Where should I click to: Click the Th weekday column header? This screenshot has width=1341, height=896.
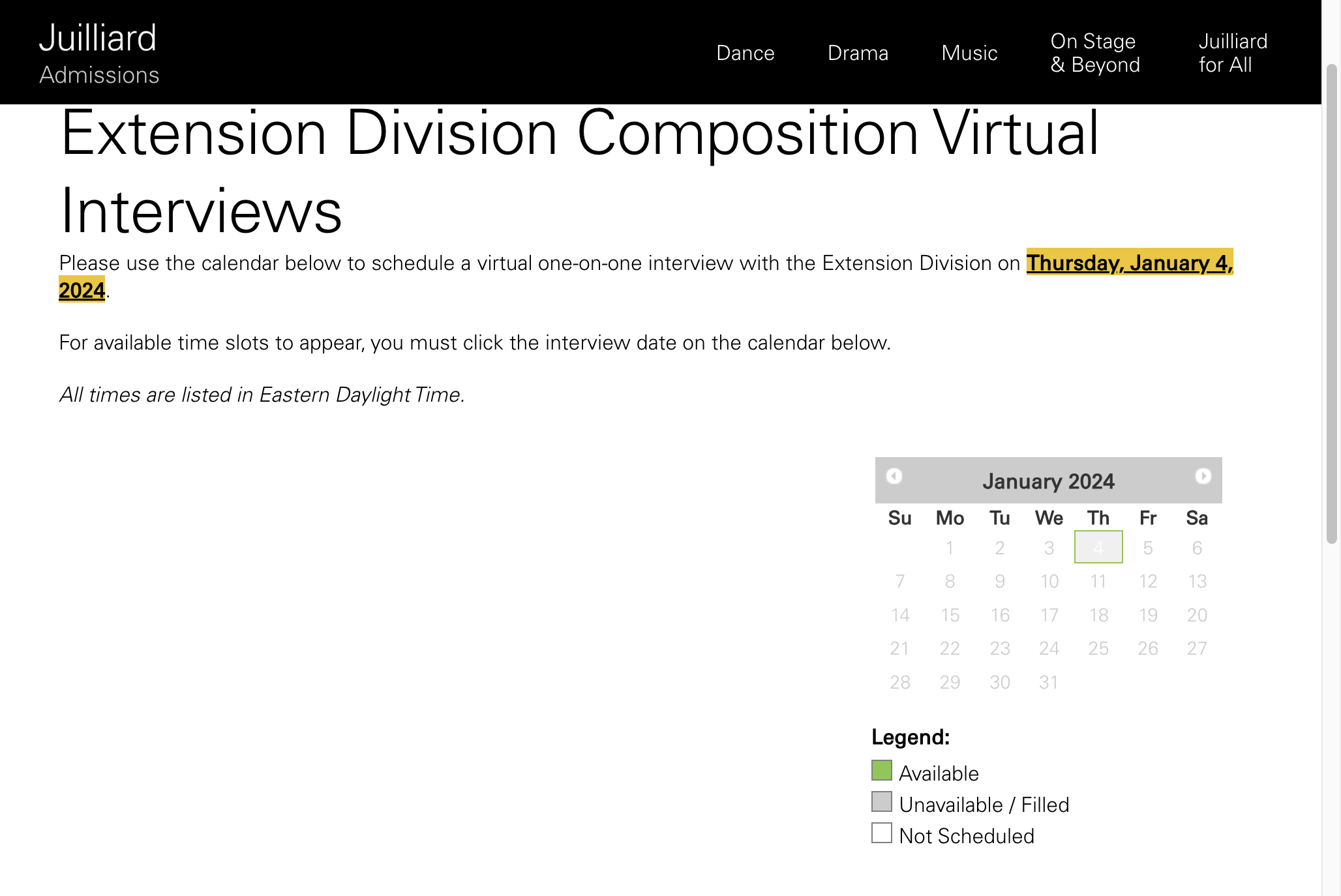[1098, 518]
